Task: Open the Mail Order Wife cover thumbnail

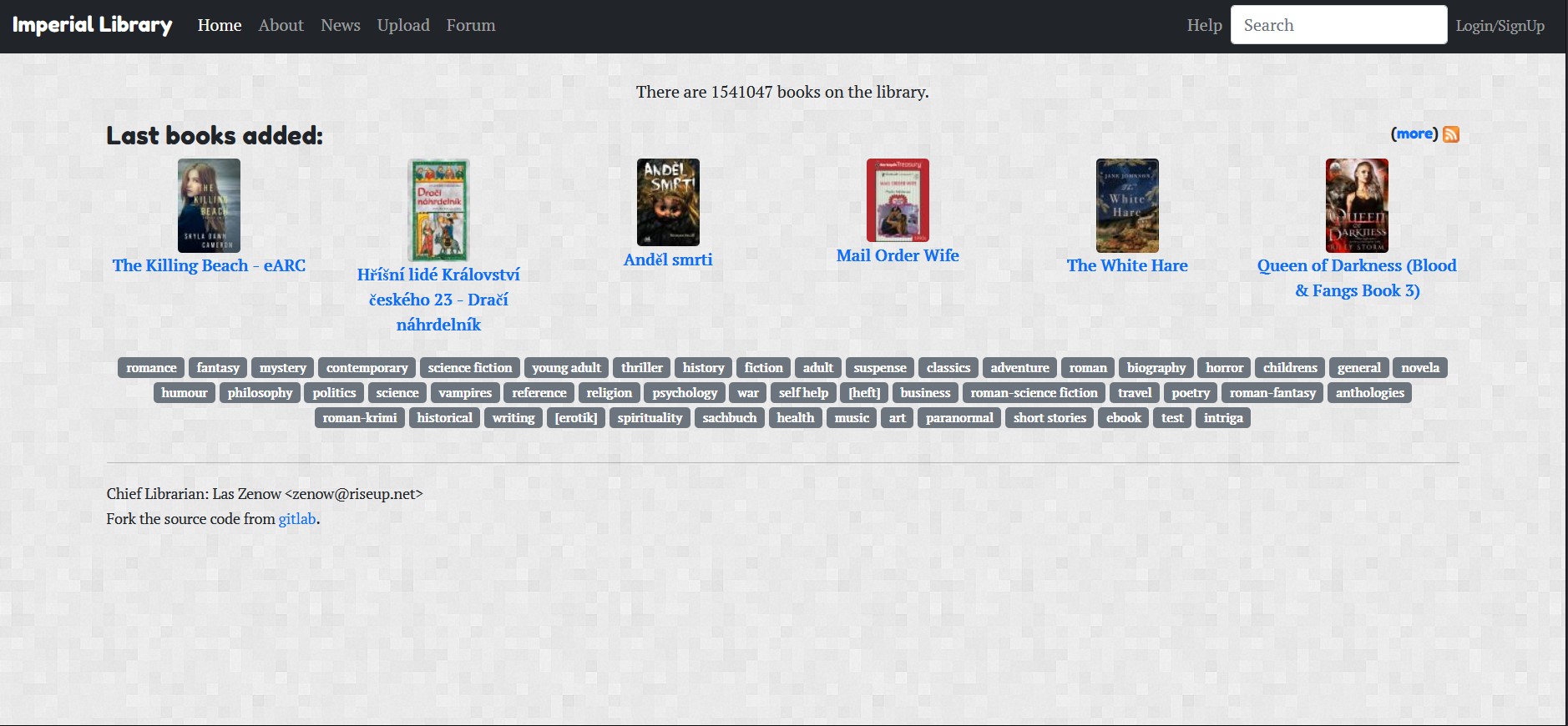Action: 898,200
